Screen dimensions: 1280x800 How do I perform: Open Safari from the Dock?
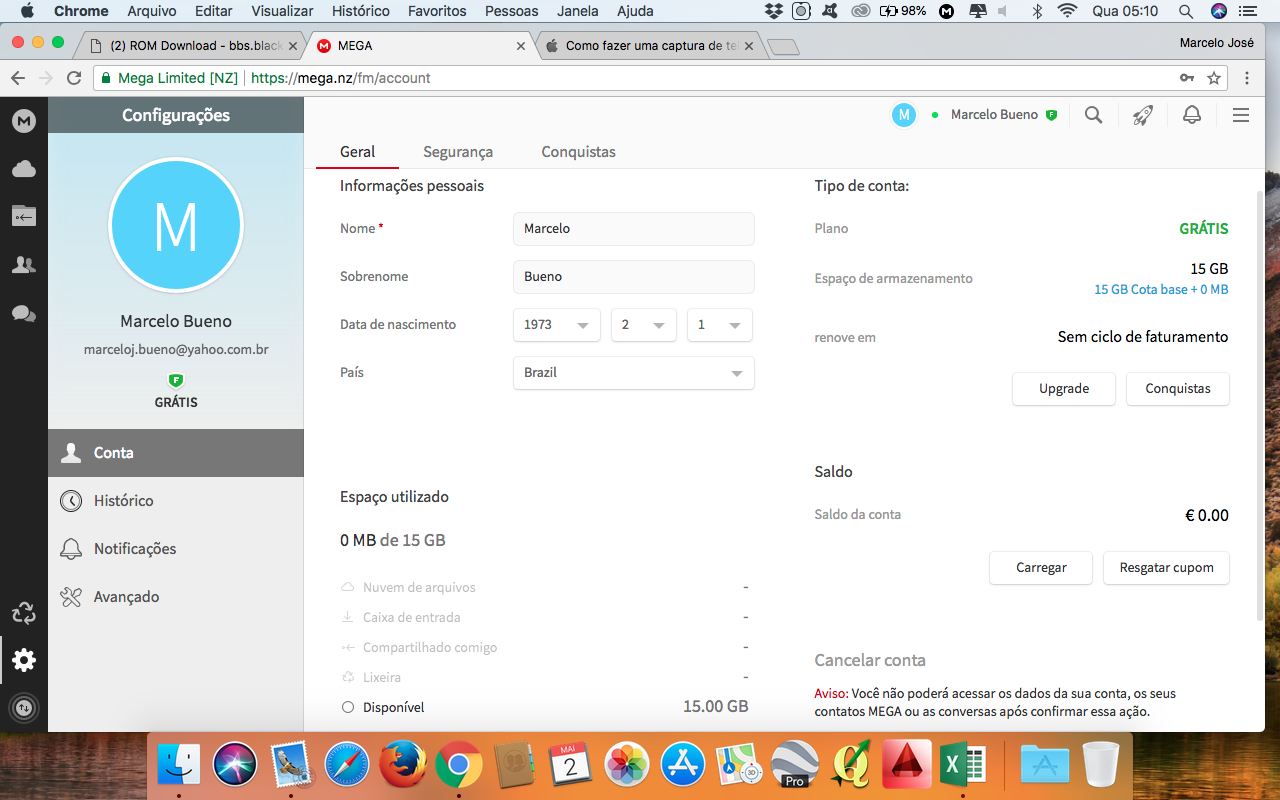(347, 766)
